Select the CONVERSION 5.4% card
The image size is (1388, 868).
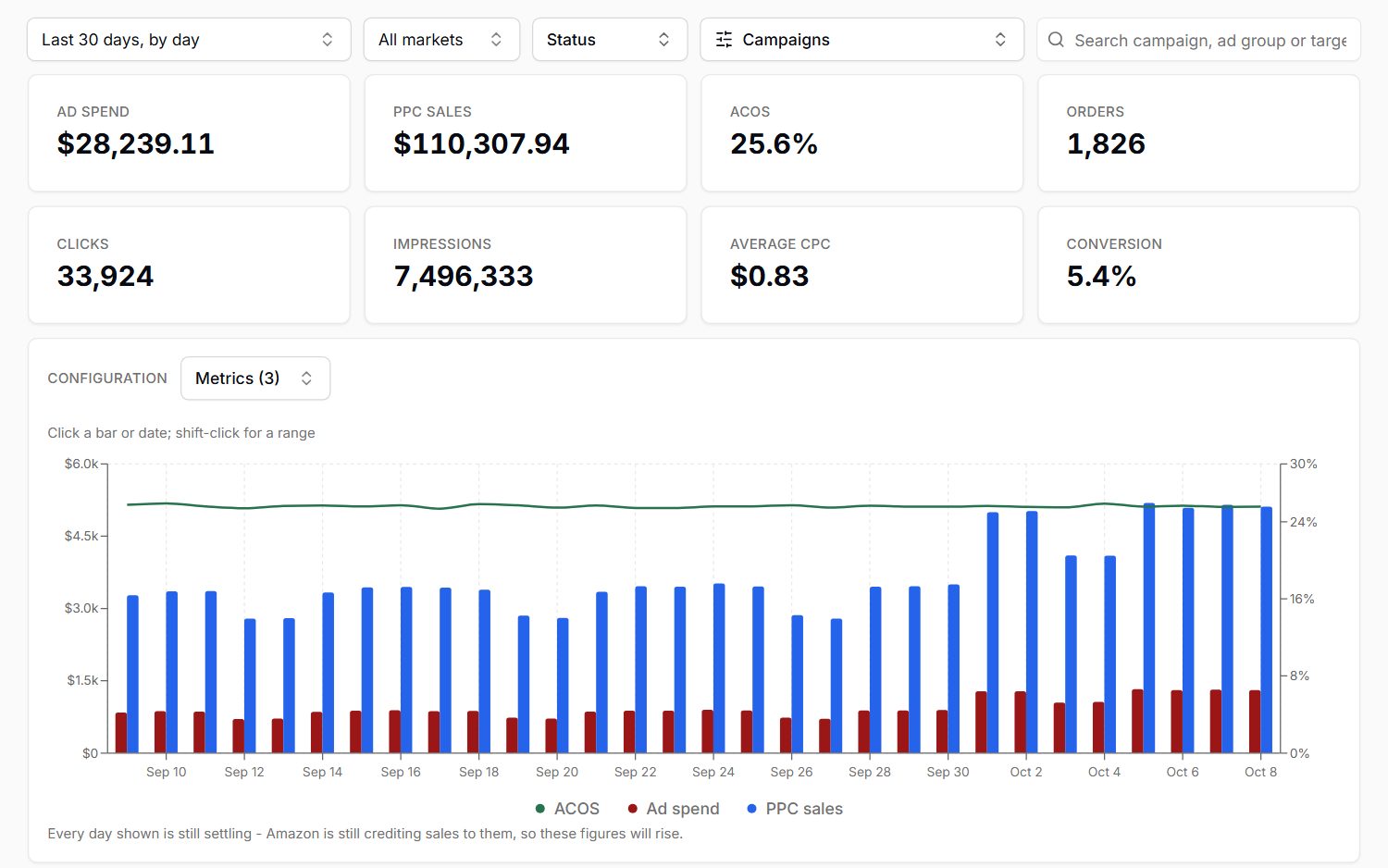[x=1199, y=265]
